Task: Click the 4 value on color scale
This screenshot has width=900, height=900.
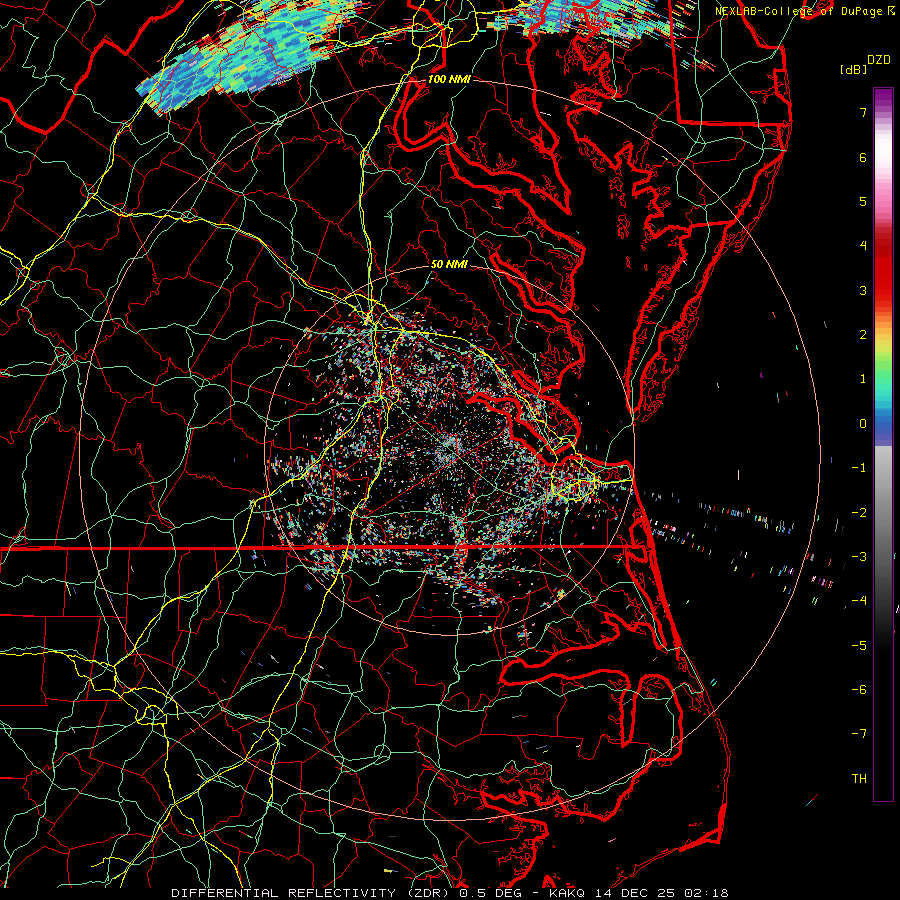Action: [x=863, y=246]
